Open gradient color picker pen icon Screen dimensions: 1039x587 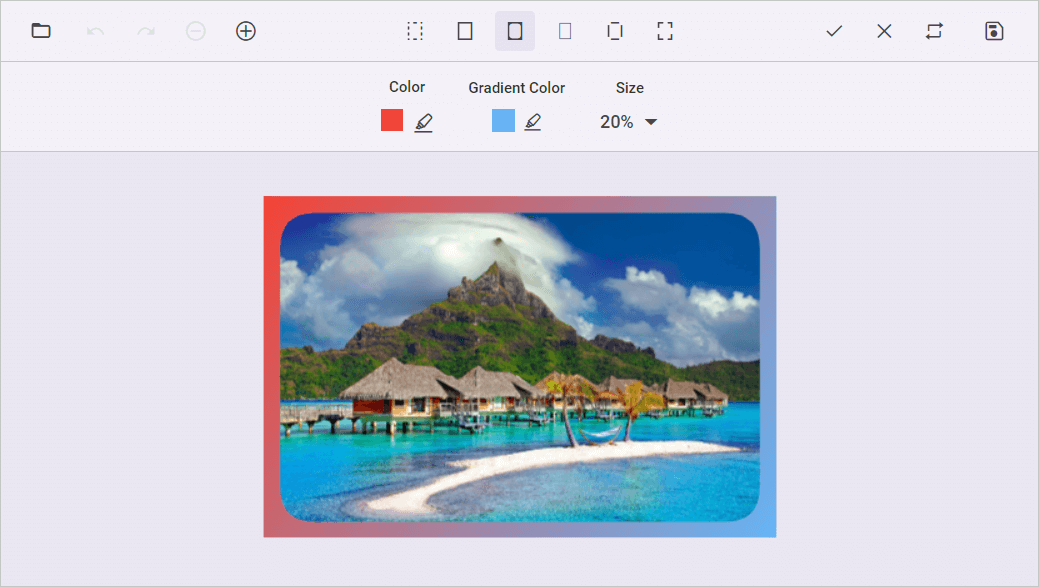click(x=533, y=122)
